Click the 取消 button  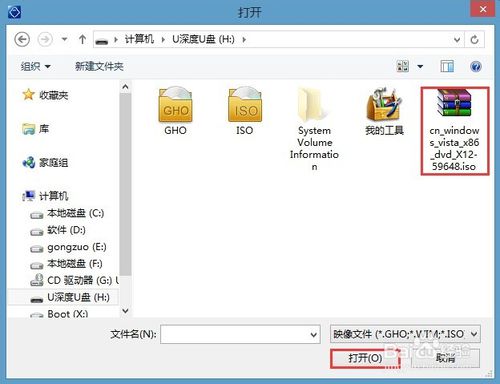click(446, 358)
